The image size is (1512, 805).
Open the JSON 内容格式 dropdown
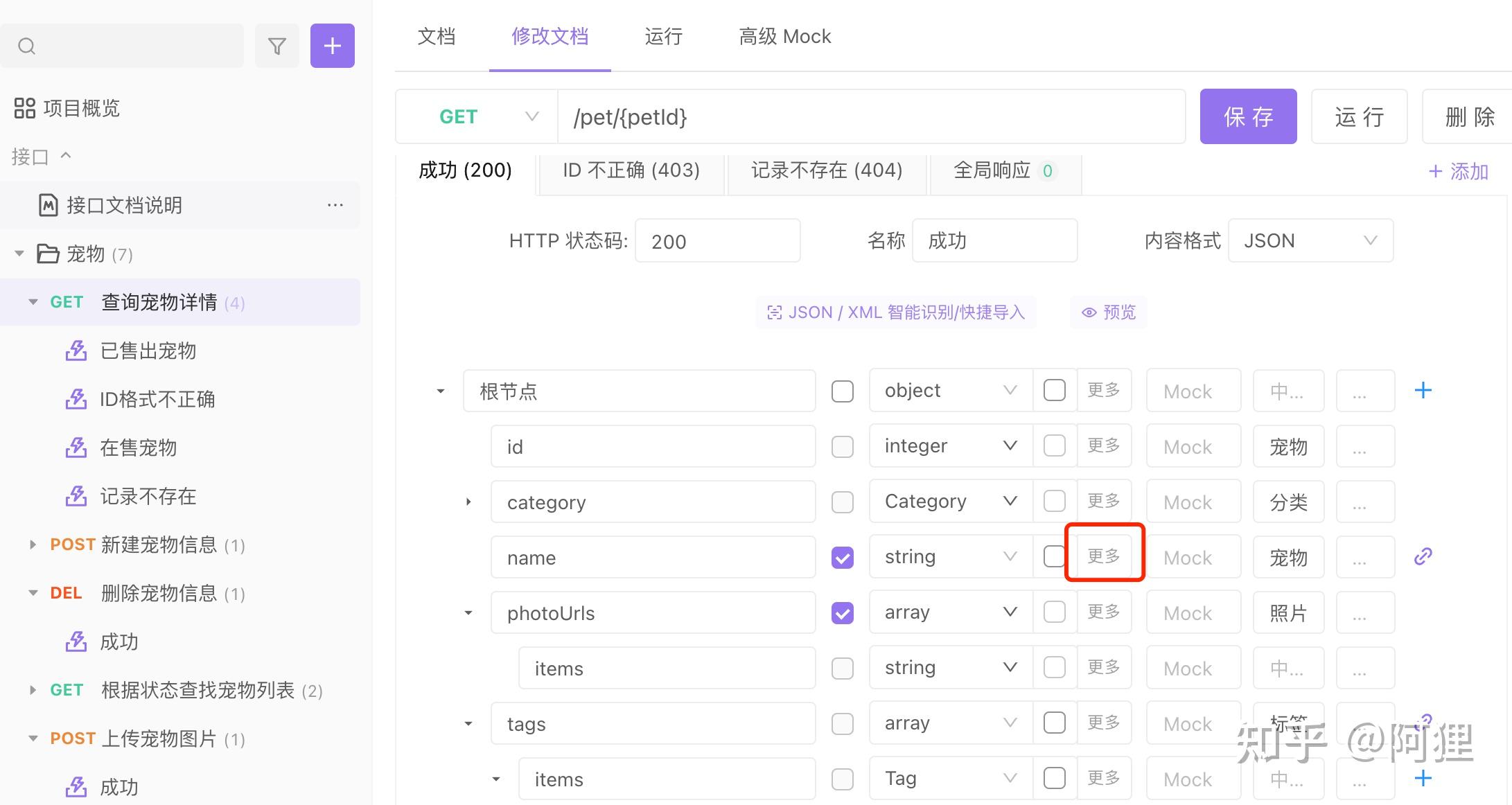(1310, 240)
